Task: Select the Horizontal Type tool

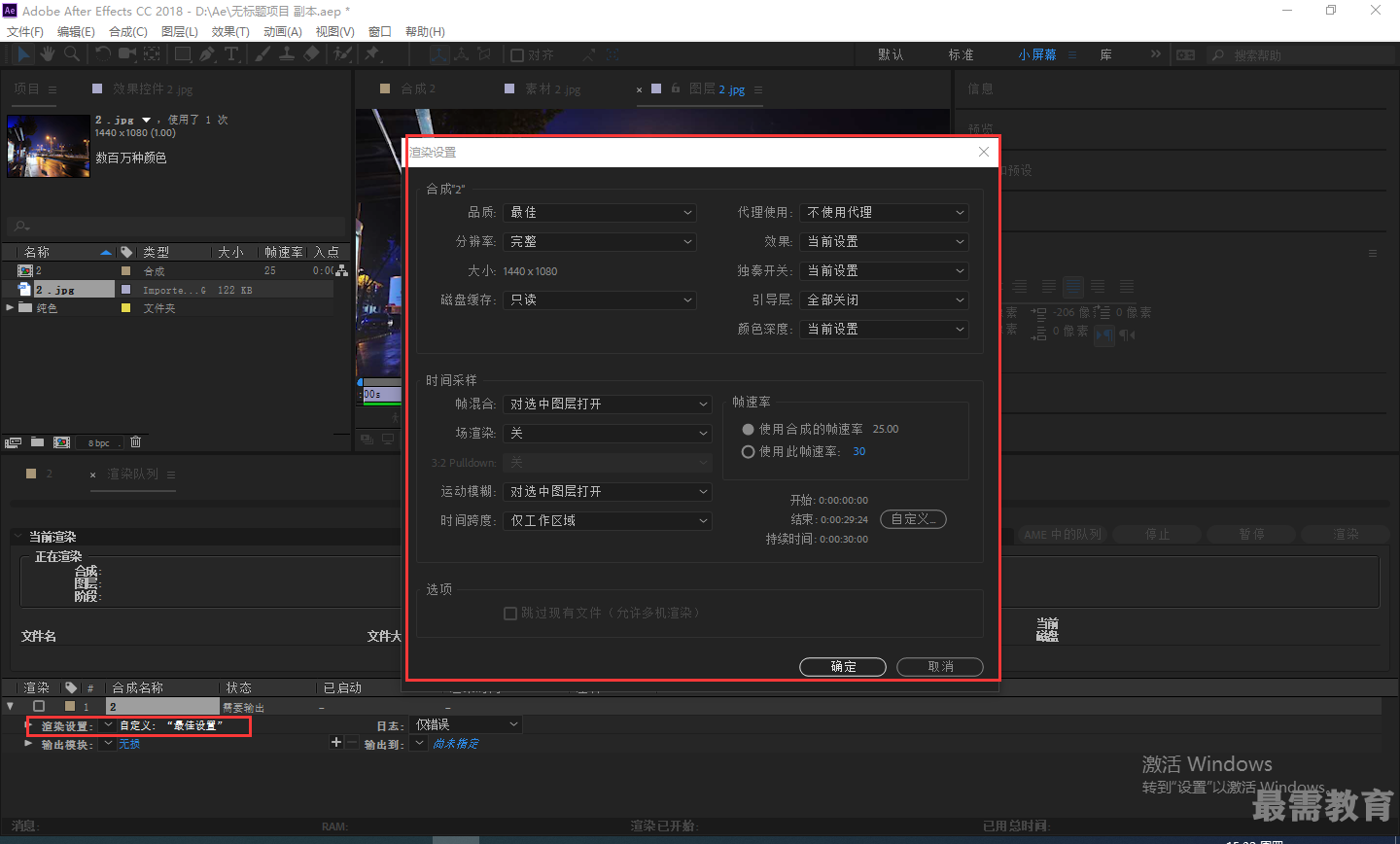Action: coord(231,54)
